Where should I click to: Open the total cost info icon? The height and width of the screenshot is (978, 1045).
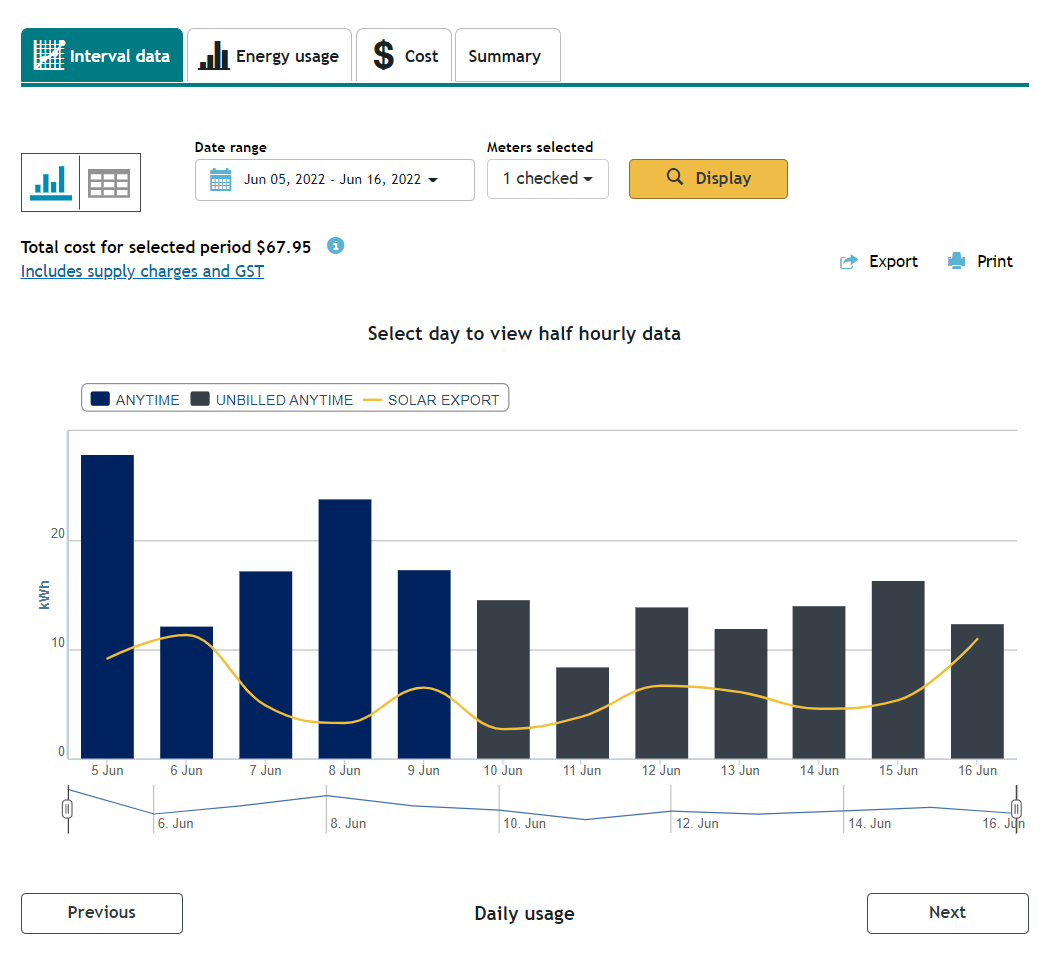335,246
